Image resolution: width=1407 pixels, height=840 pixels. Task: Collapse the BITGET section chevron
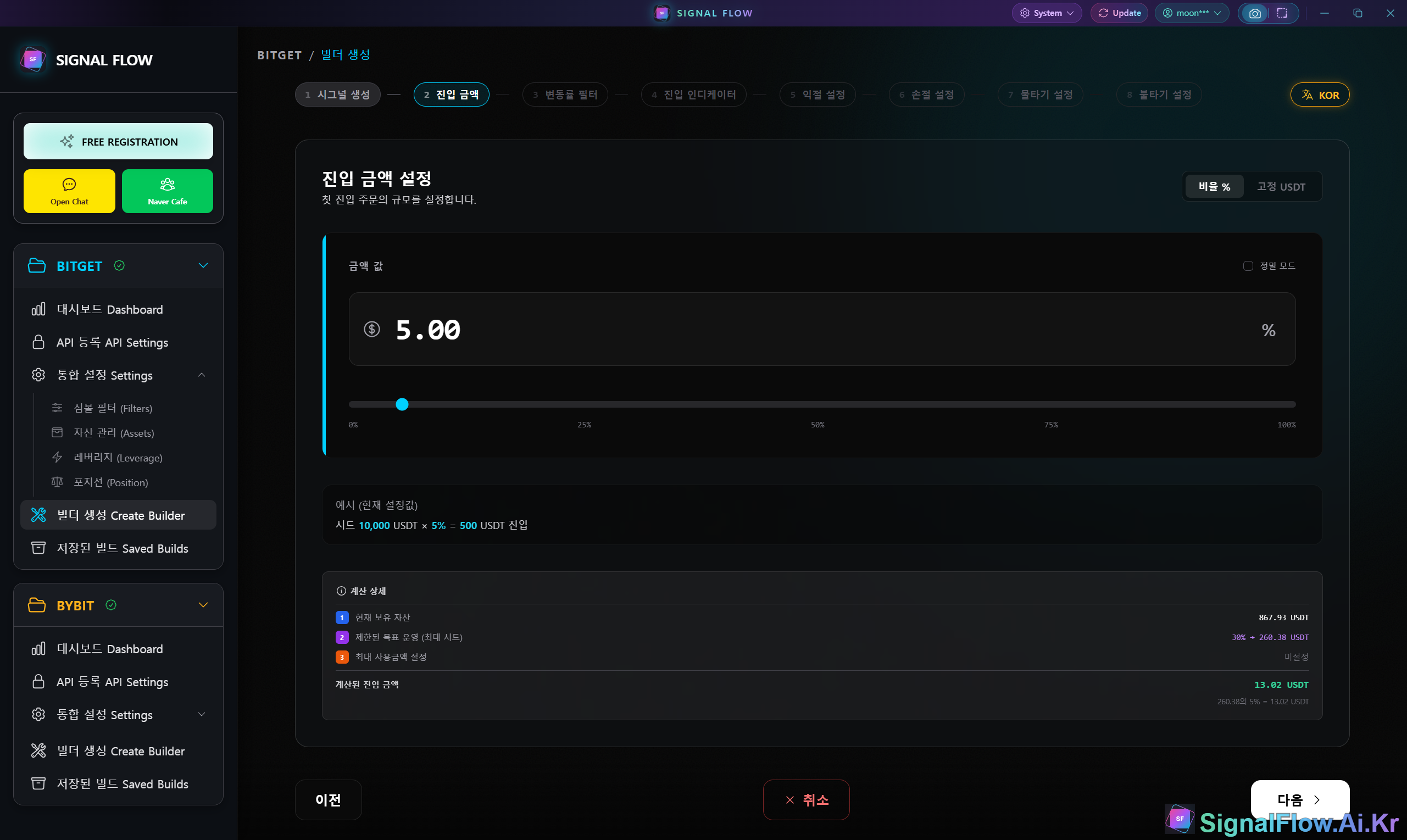(203, 265)
